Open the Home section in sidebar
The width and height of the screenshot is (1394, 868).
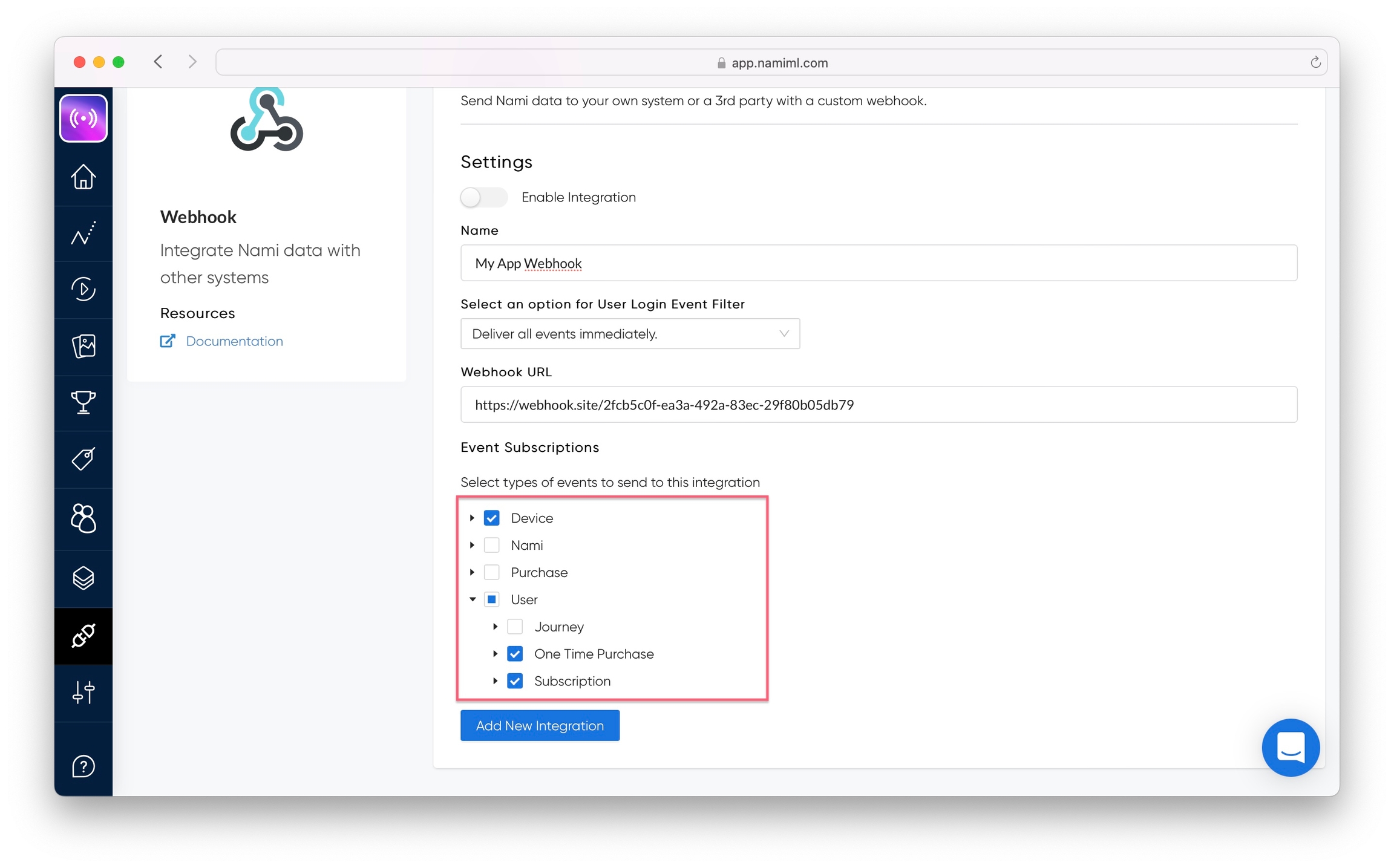click(83, 177)
